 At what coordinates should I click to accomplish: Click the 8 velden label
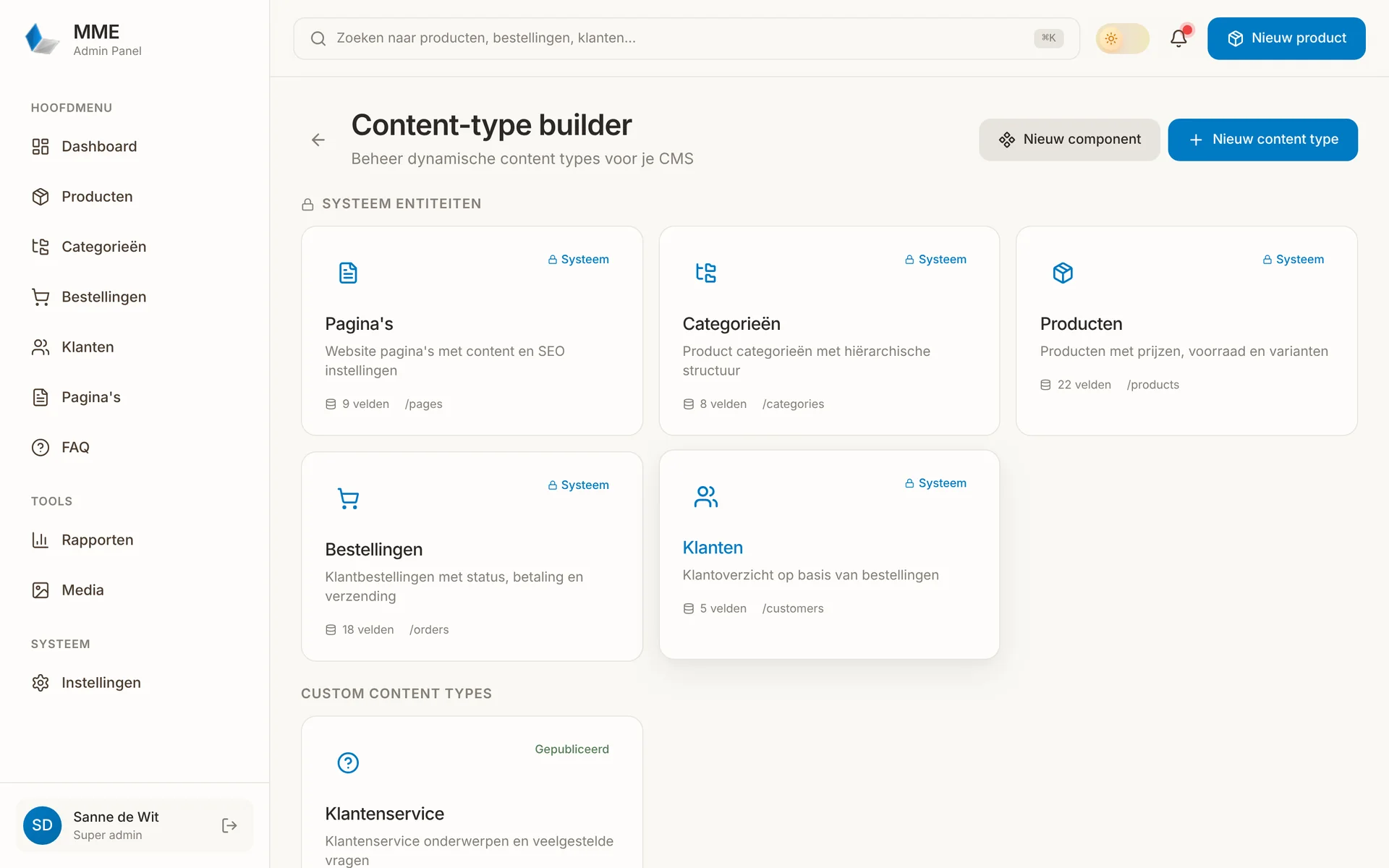click(723, 404)
